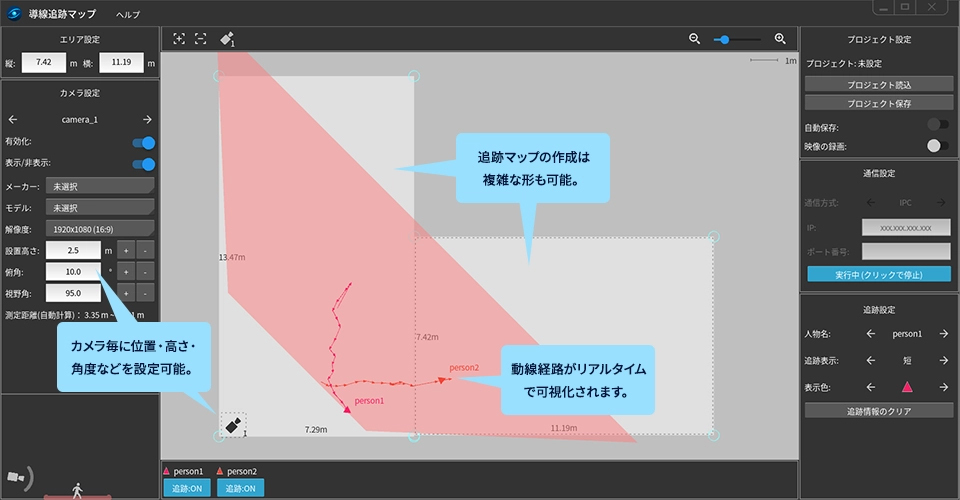
Task: Turn off tracking for person2 at the bottom
Action: point(238,488)
